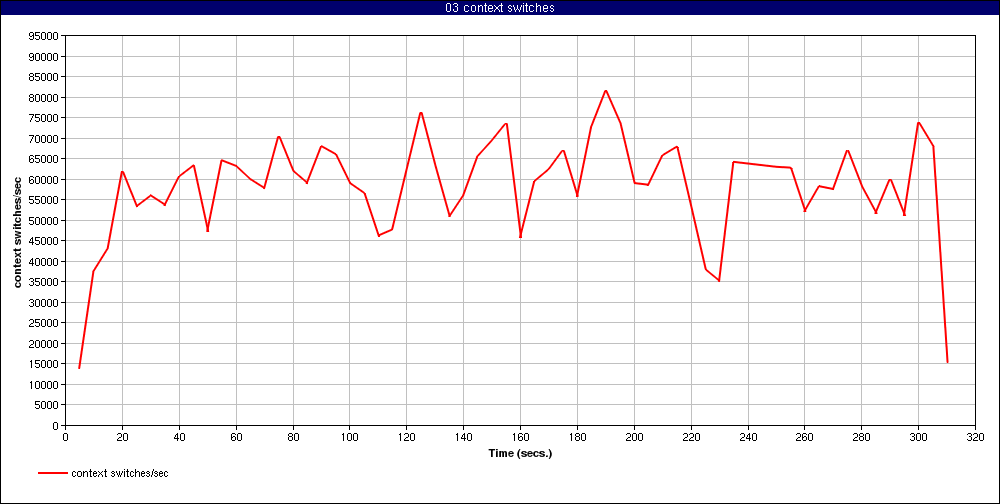Click the 220 tick on the time axis
Viewport: 1000px width, 504px height.
[x=691, y=437]
